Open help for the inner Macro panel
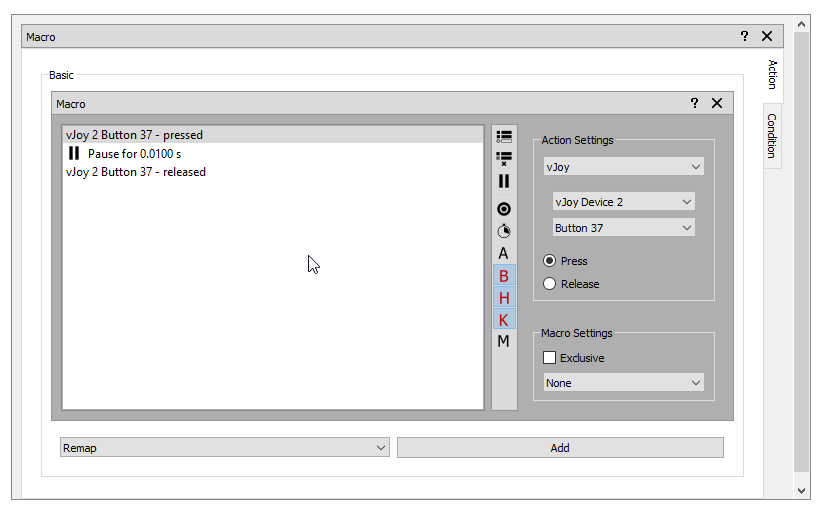The height and width of the screenshot is (516, 825). [695, 103]
